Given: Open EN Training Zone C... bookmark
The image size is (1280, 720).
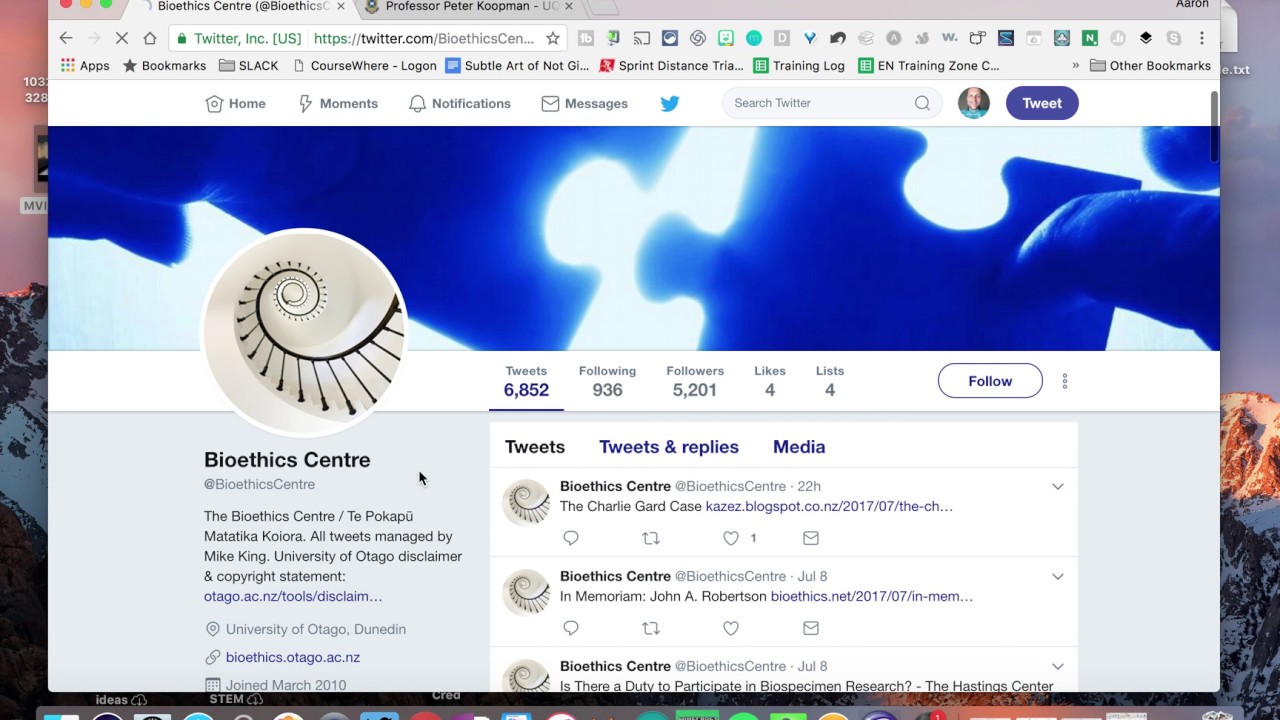Looking at the screenshot, I should [927, 66].
